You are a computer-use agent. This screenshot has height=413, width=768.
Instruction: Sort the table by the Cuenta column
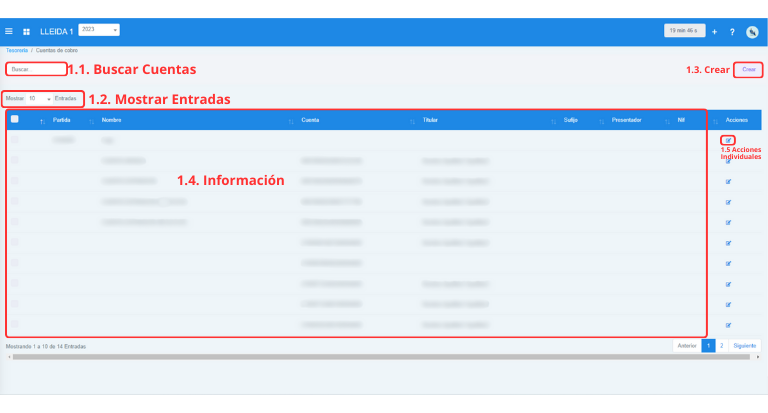click(x=310, y=120)
